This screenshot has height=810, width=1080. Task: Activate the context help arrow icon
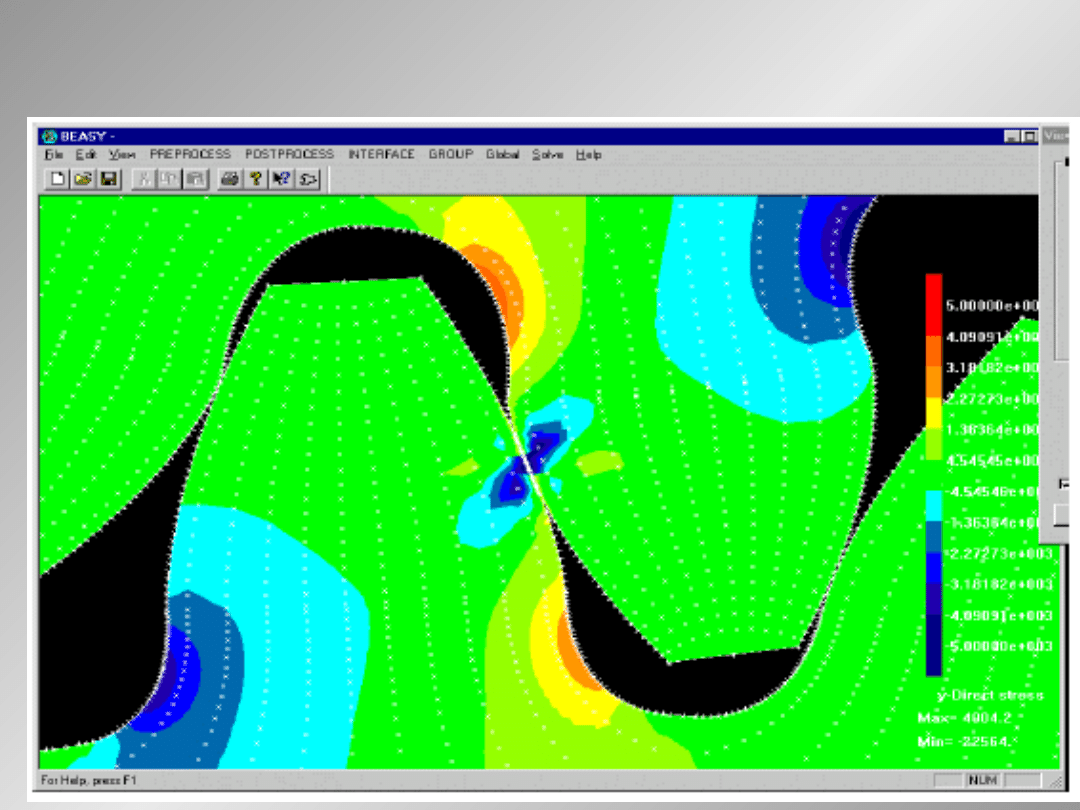point(281,179)
